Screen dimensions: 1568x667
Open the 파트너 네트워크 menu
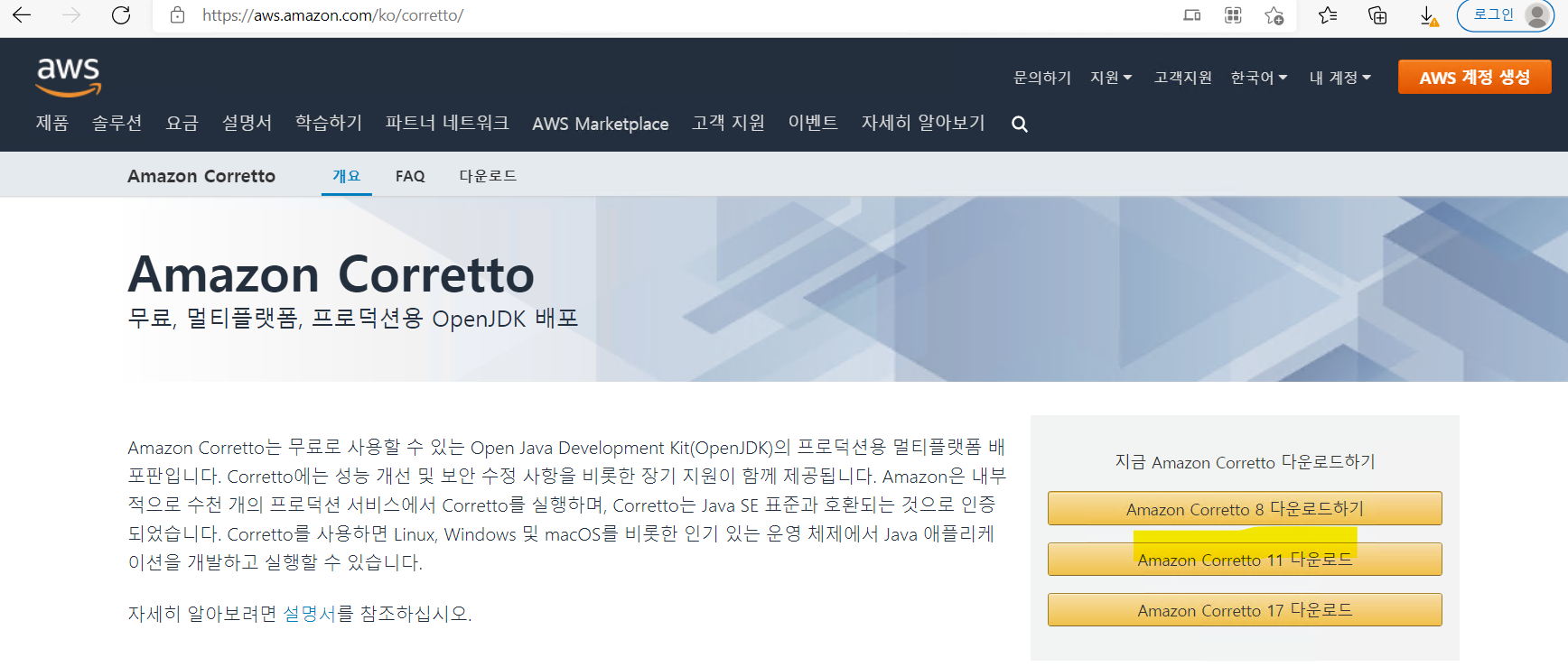447,123
